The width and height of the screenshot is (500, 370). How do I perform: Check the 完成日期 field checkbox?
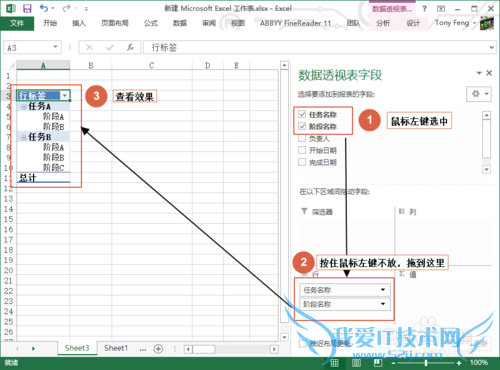point(302,162)
